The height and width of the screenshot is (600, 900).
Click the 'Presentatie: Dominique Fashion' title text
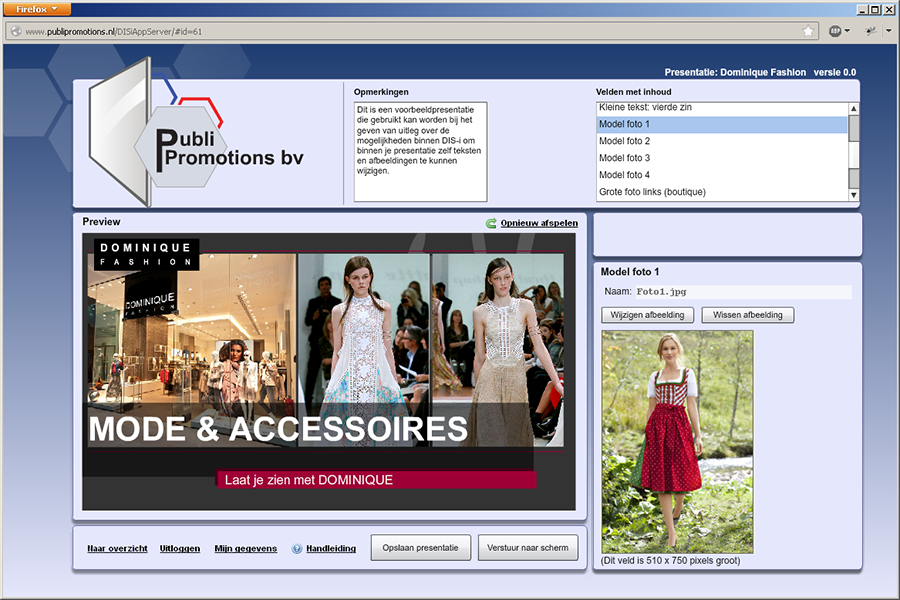click(x=735, y=72)
